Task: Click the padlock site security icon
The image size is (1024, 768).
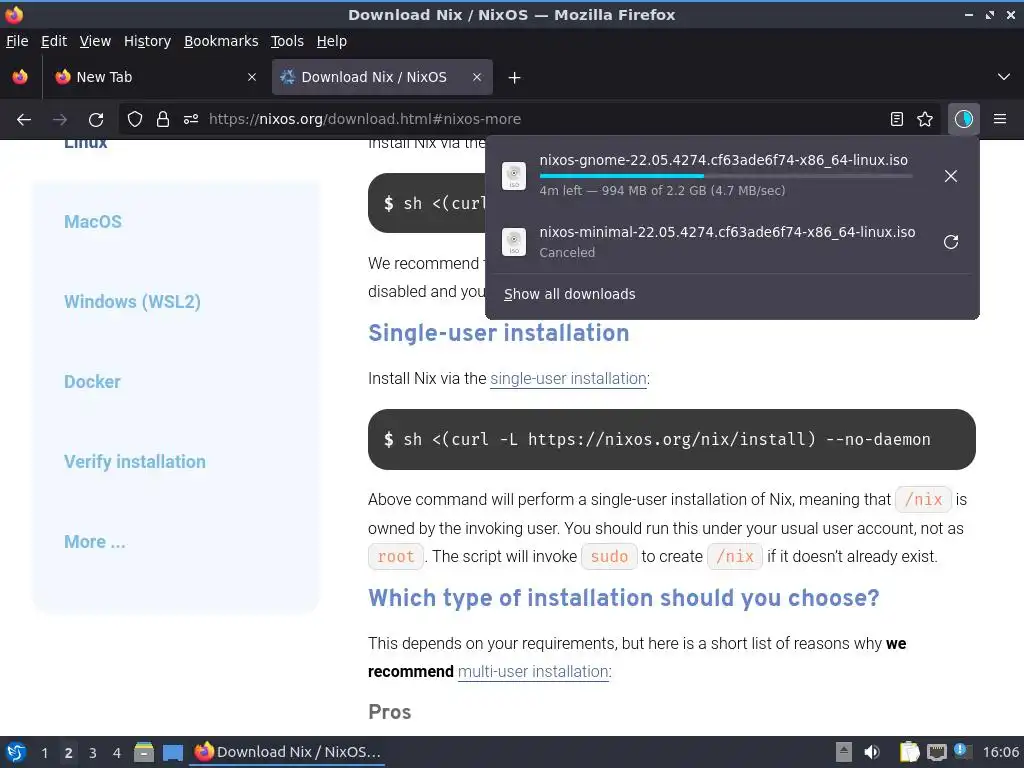Action: [x=163, y=119]
